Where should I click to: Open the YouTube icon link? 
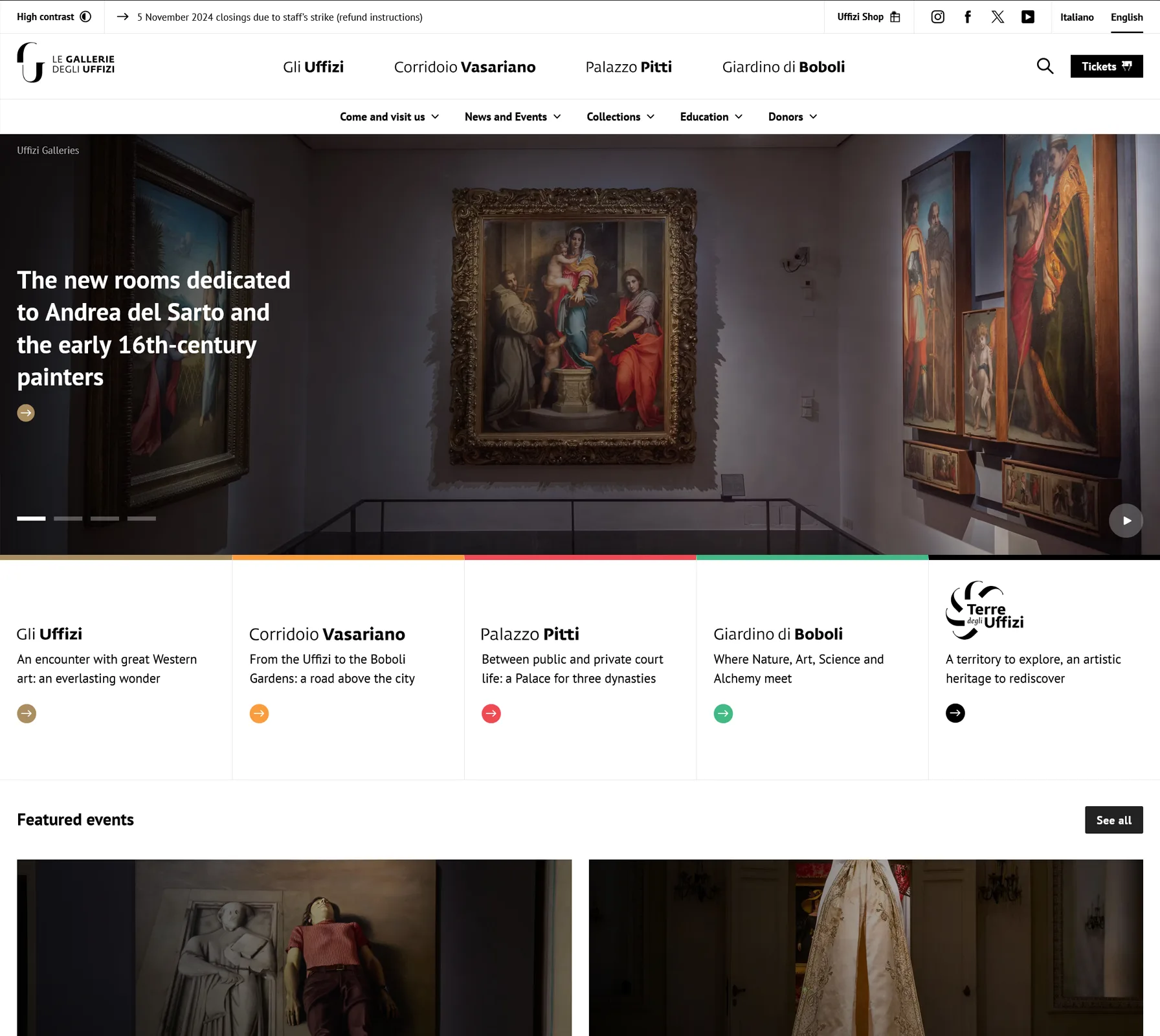[x=1028, y=17]
